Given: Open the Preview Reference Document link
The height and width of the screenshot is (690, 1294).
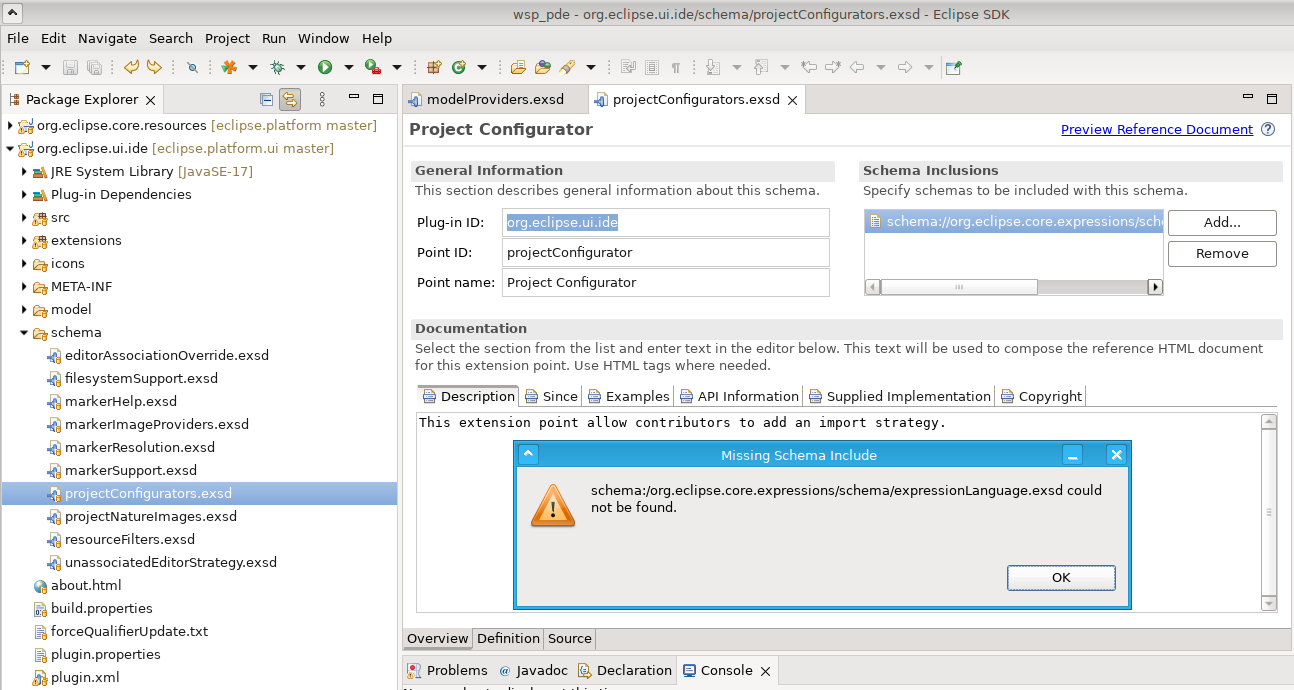Looking at the screenshot, I should [x=1156, y=129].
